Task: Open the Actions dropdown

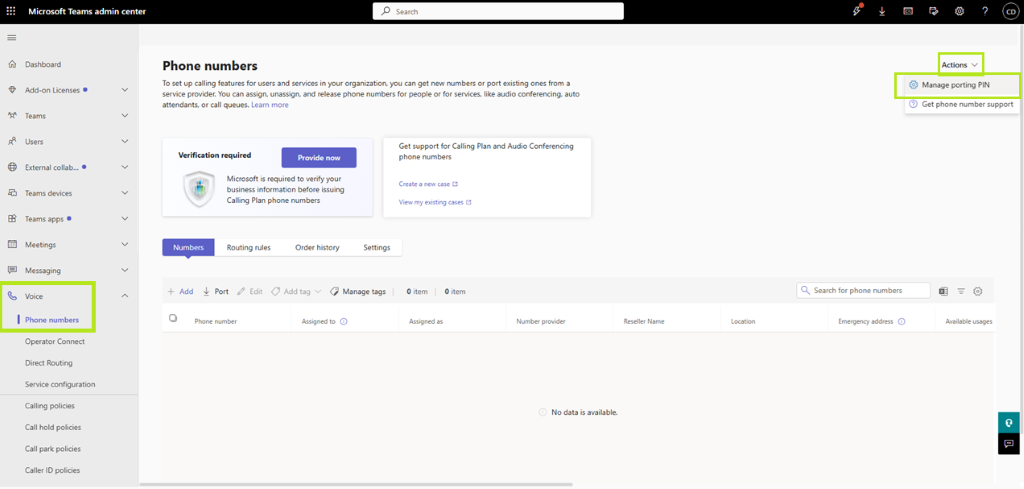Action: (x=961, y=65)
